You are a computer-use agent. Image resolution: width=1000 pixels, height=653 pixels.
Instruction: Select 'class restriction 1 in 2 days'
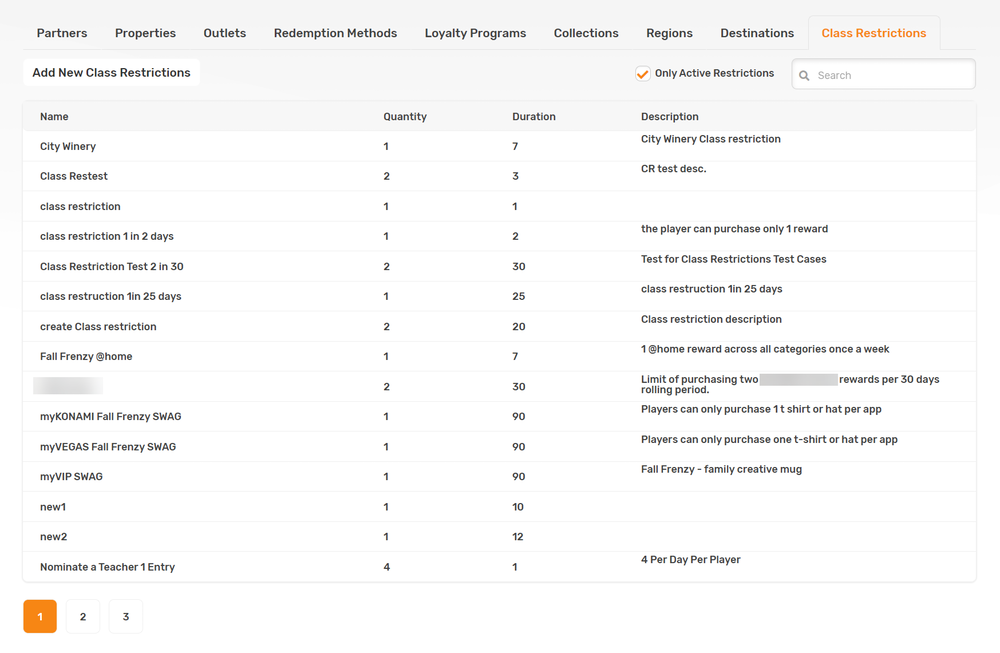pos(499,237)
